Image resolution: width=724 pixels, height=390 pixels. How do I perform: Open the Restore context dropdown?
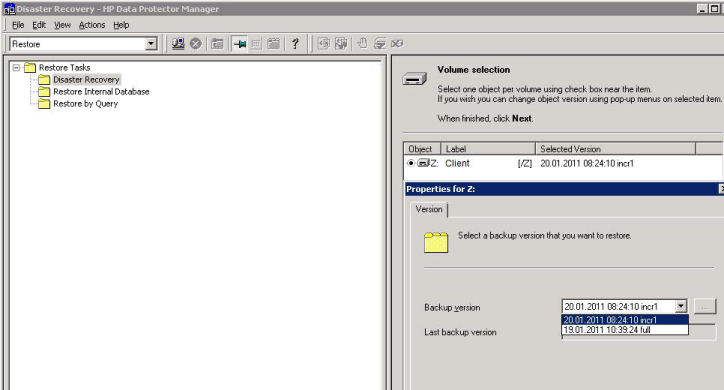[x=151, y=44]
